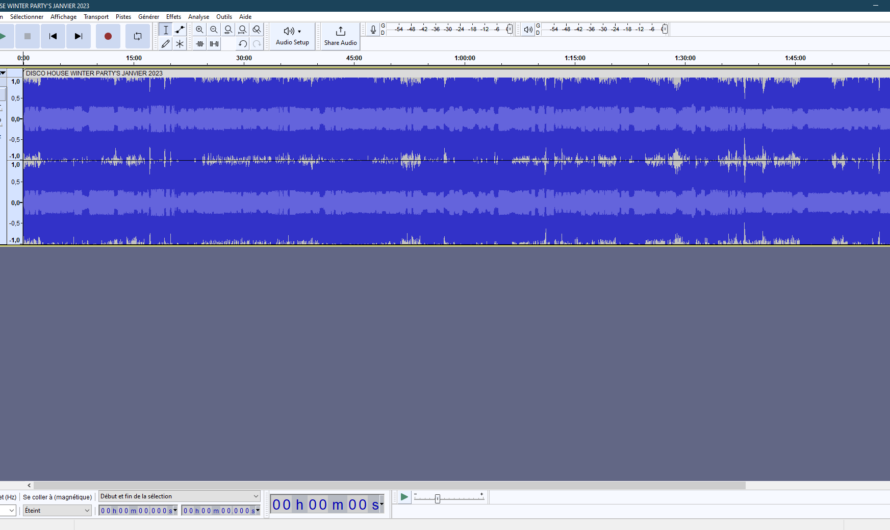The image size is (890, 530).
Task: Click the horizontal scrollbar thumb
Action: point(389,485)
